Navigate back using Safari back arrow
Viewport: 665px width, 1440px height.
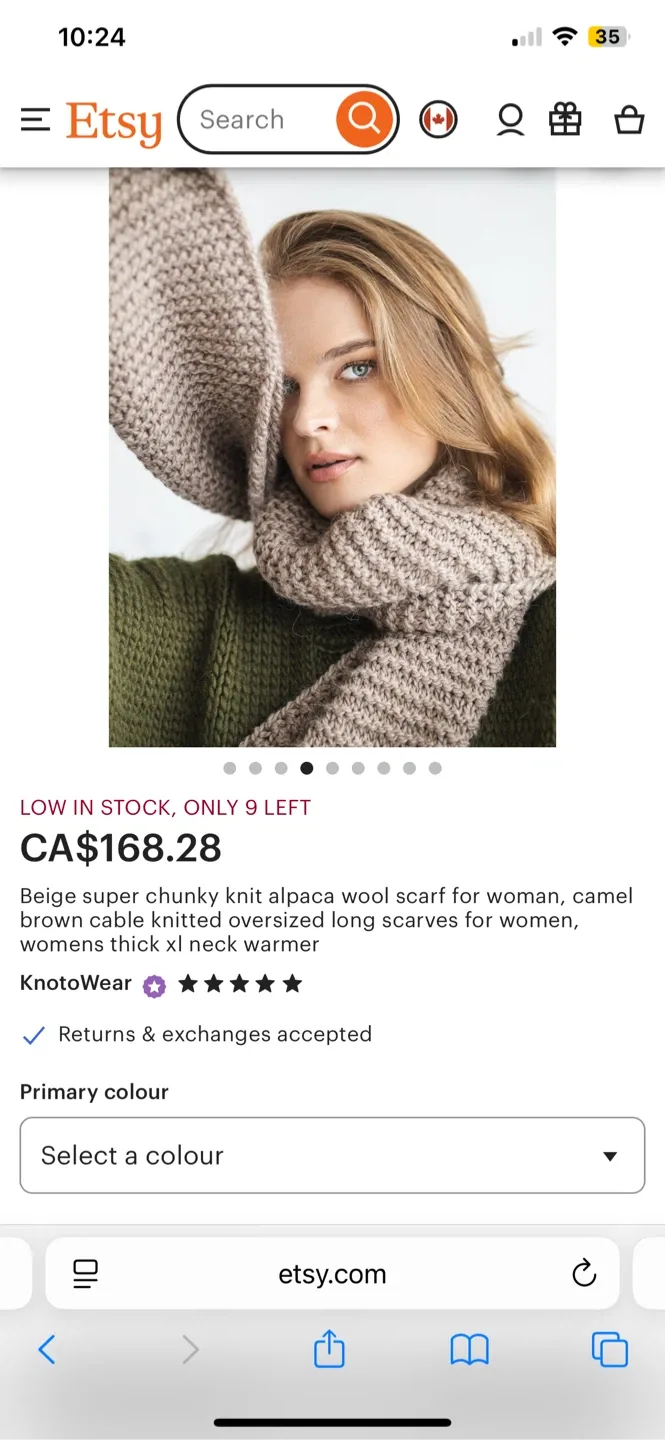46,1349
